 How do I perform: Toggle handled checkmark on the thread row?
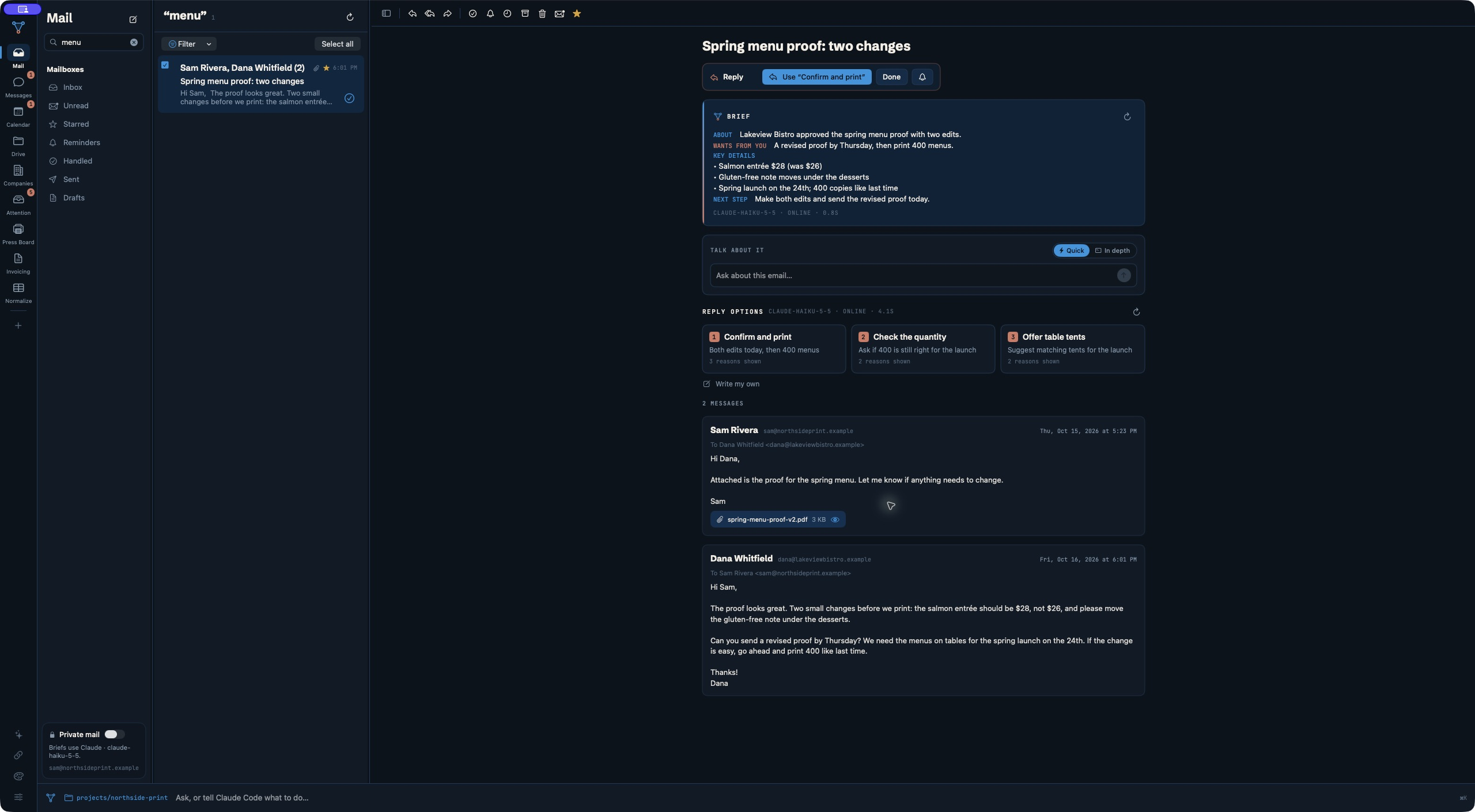(349, 98)
